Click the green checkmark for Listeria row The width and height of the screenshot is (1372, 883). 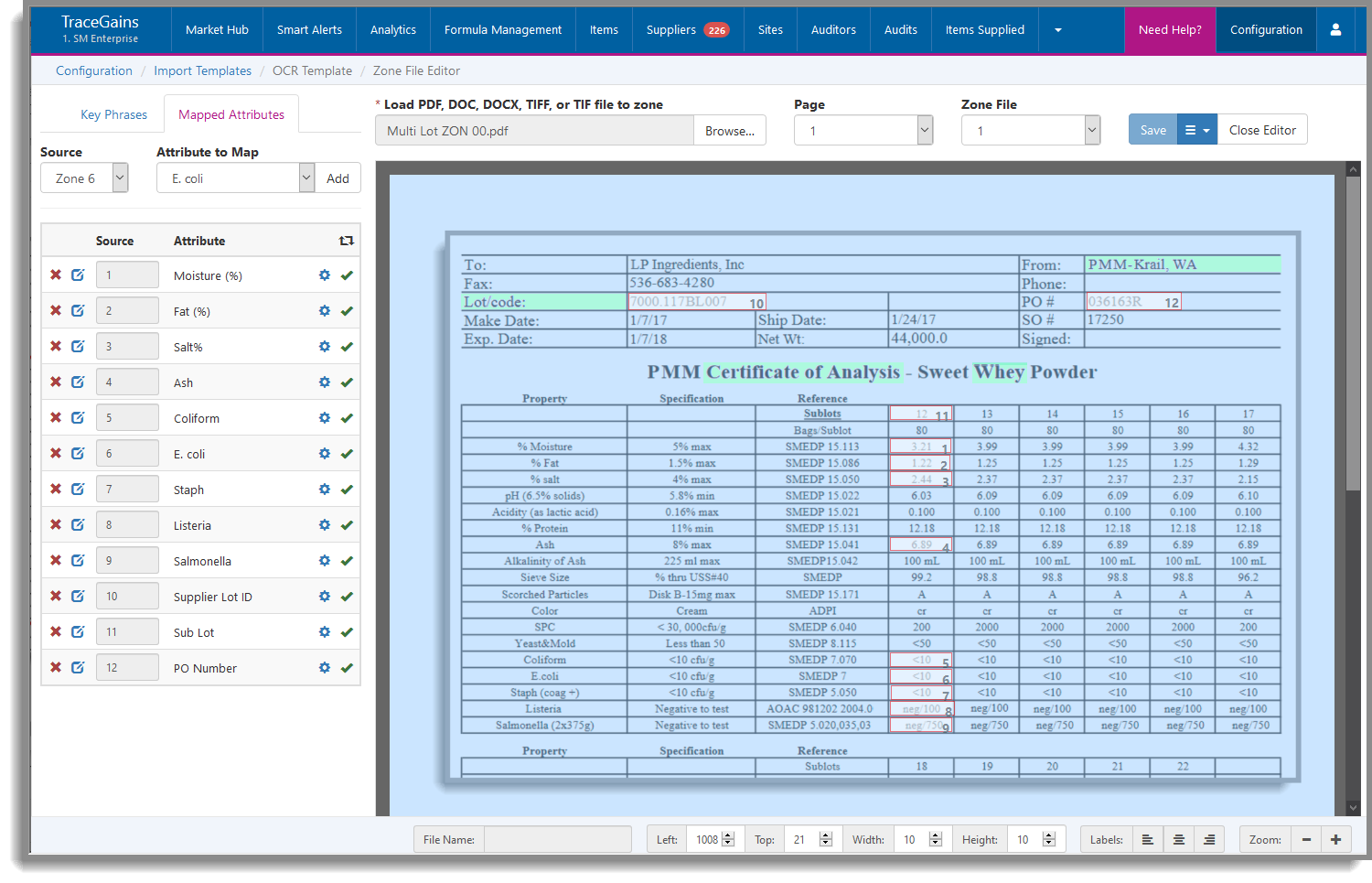(x=347, y=525)
